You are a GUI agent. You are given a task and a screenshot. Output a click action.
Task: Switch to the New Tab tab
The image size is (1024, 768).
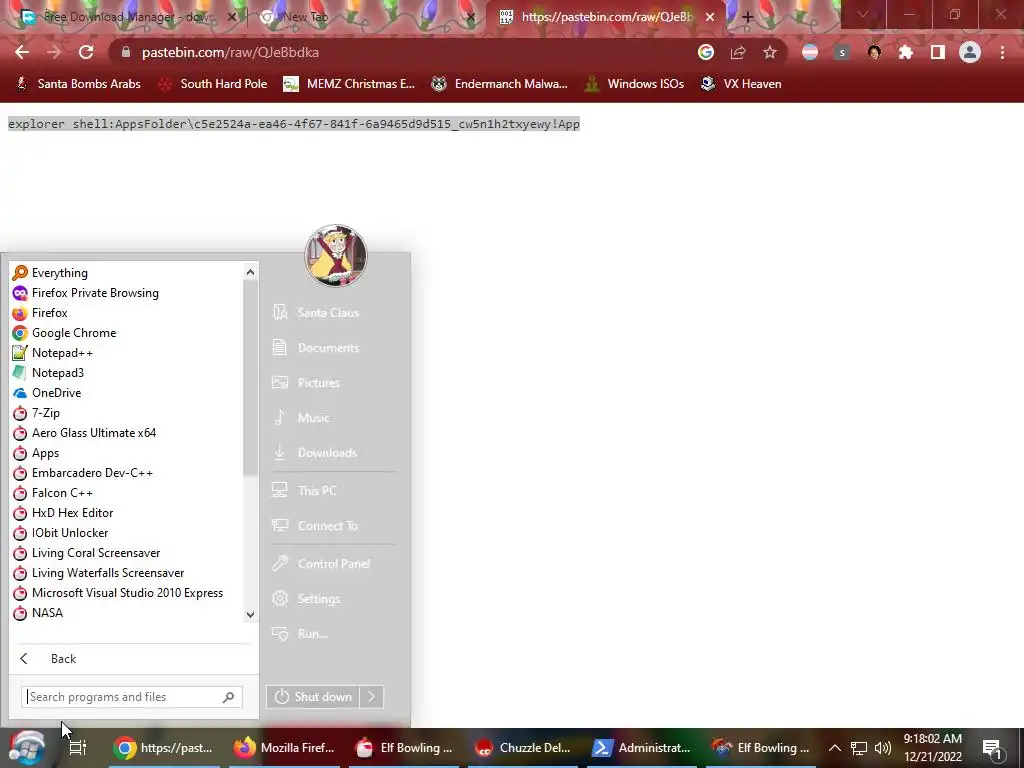click(366, 17)
